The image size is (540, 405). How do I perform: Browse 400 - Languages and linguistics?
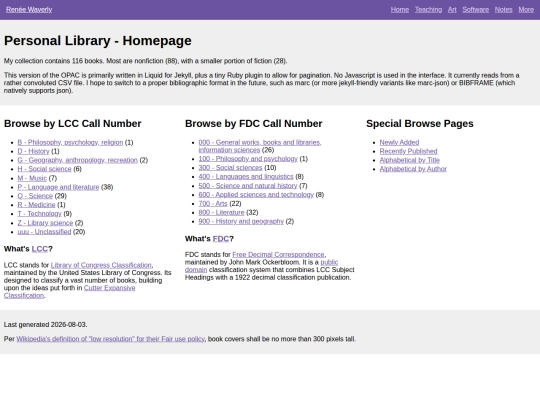coord(246,177)
